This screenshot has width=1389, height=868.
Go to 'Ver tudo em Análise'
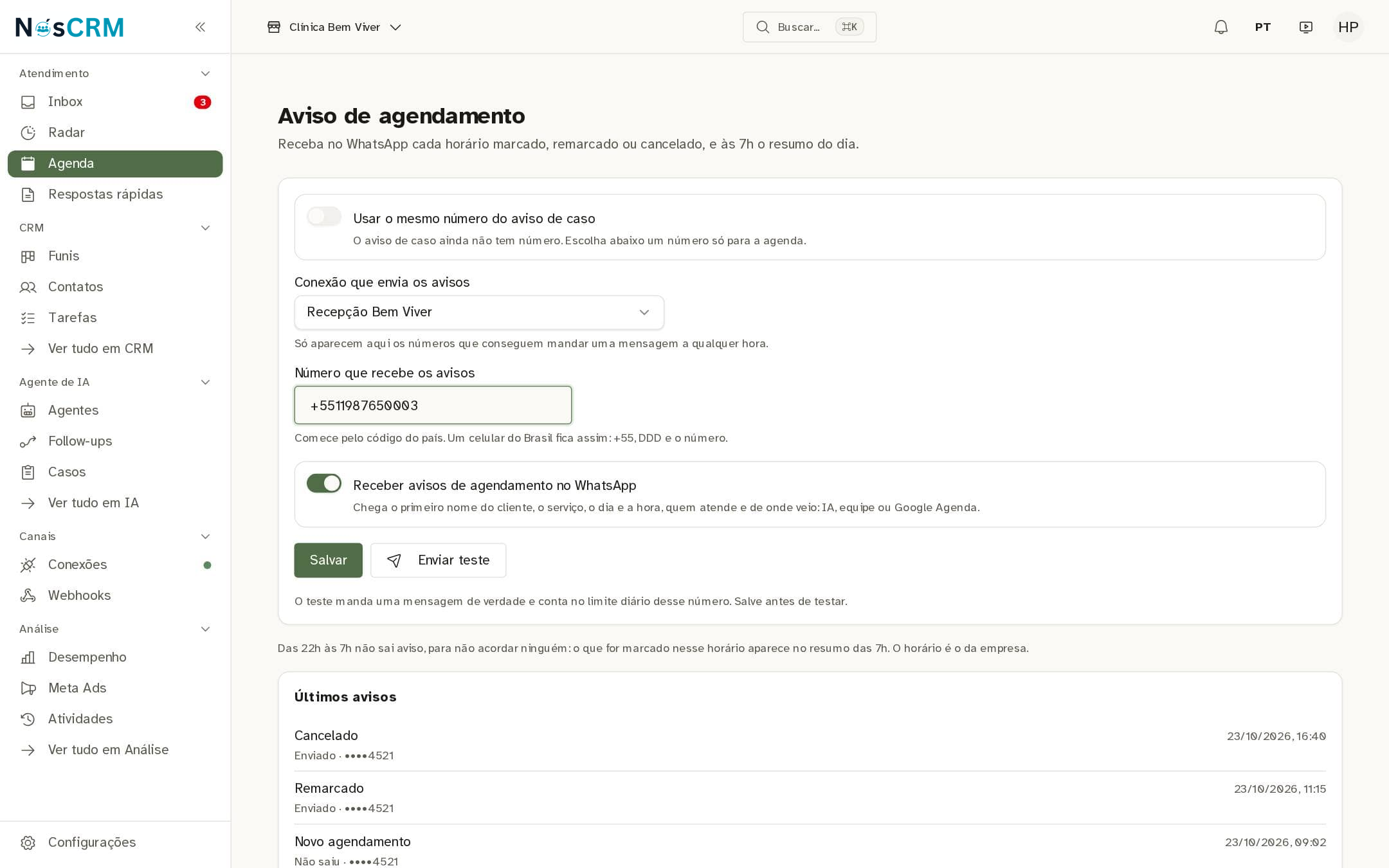[x=115, y=750]
